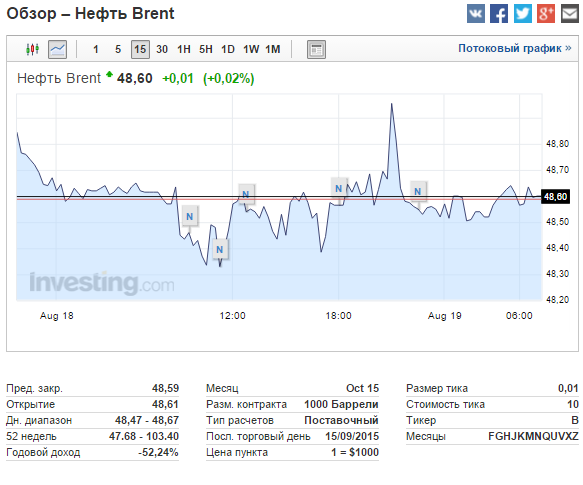Click the Месяцы codes FGHJKMNQUVXZ

(534, 436)
